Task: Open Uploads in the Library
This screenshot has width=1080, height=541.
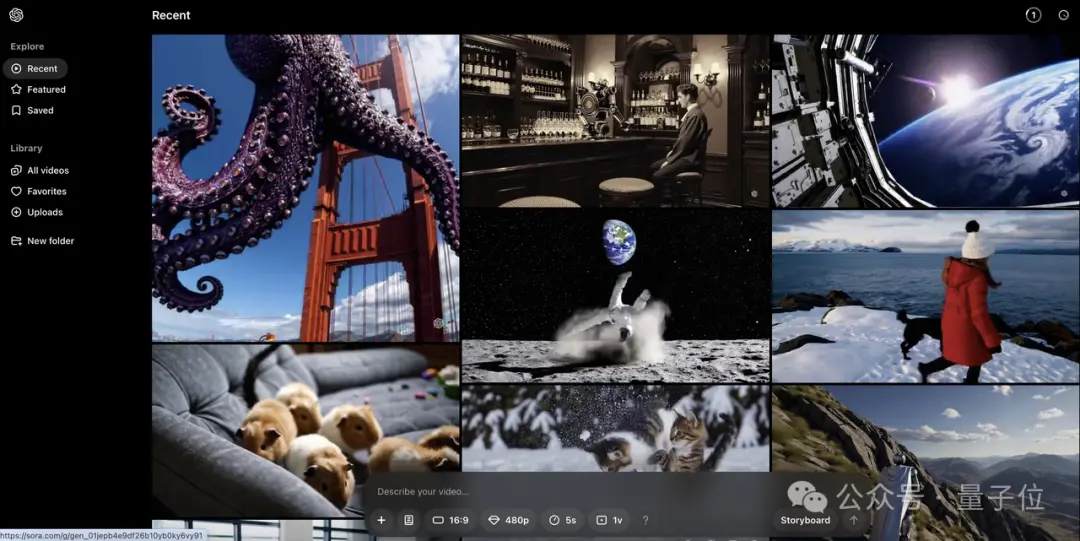Action: coord(37,212)
